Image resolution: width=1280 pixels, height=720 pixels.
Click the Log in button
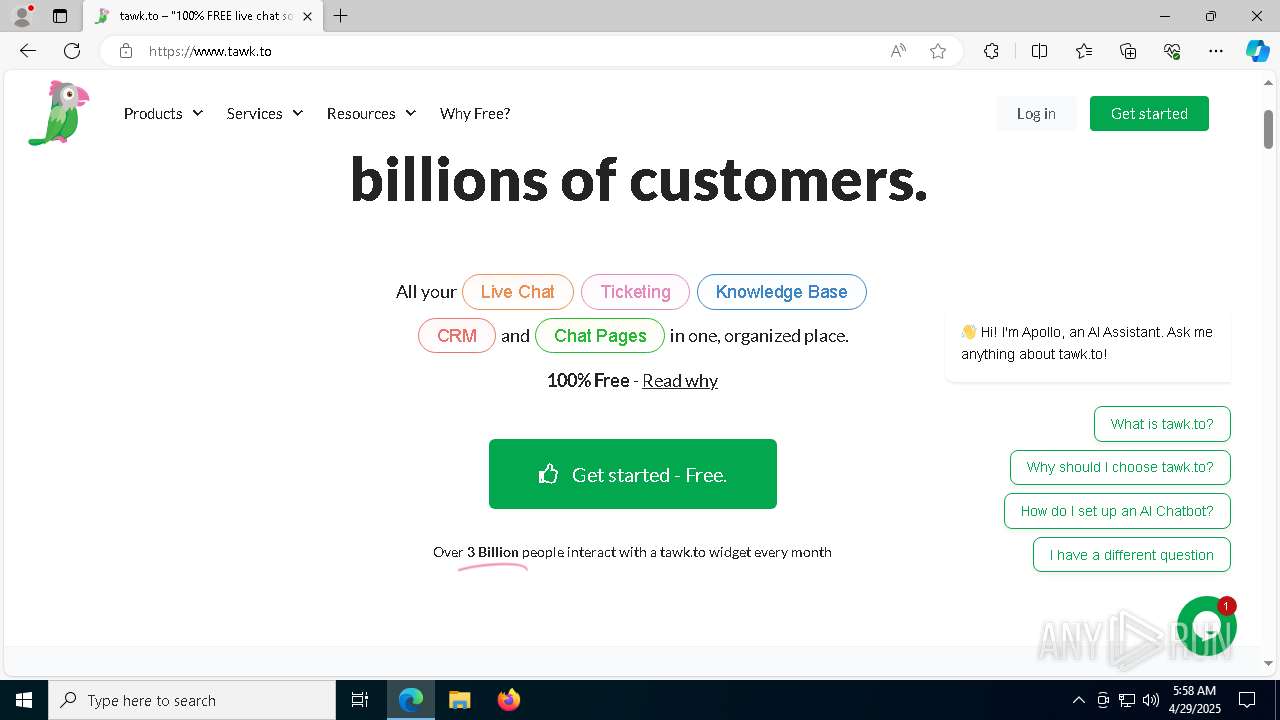click(x=1036, y=114)
